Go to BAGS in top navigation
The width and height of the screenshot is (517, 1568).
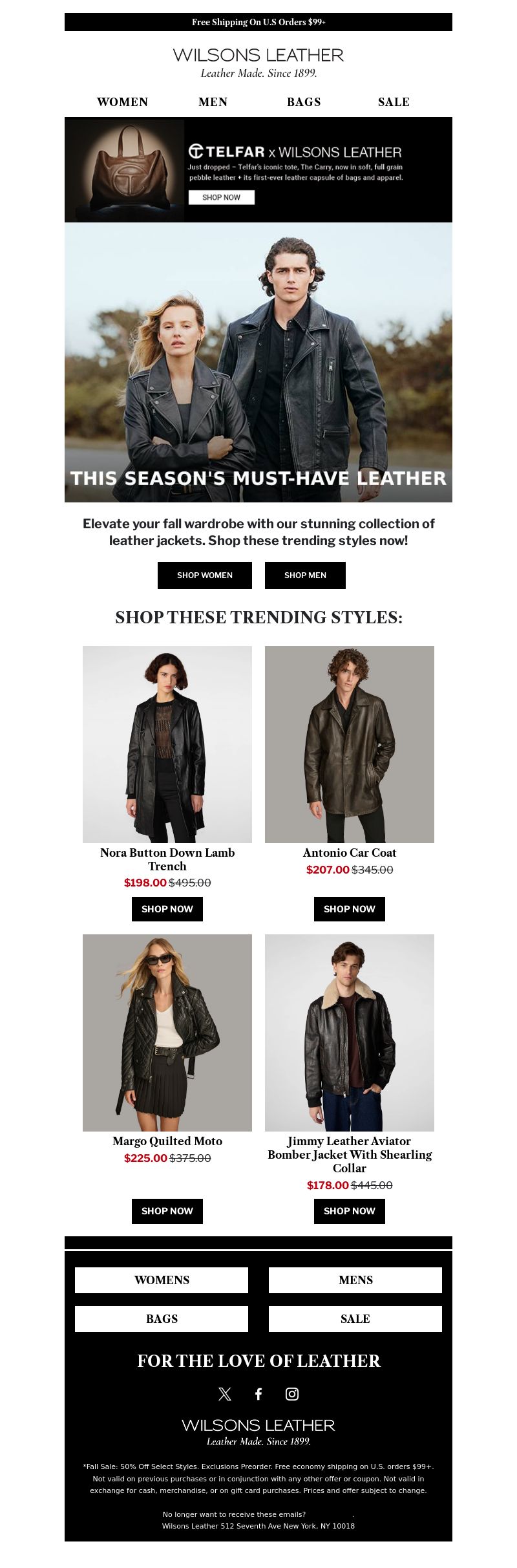[x=304, y=102]
